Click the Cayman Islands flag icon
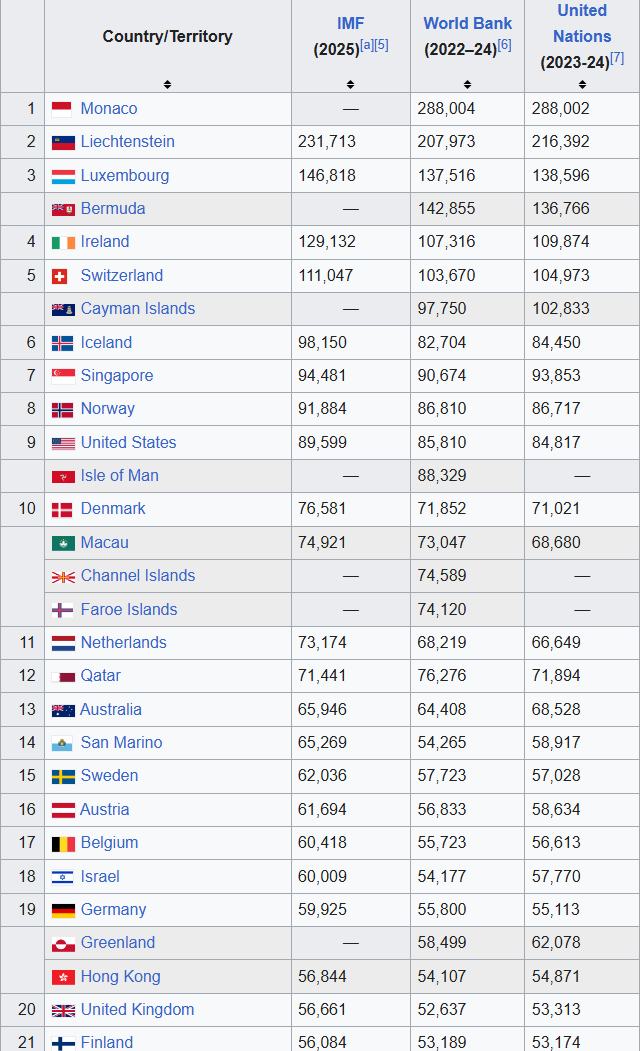 pyautogui.click(x=63, y=309)
